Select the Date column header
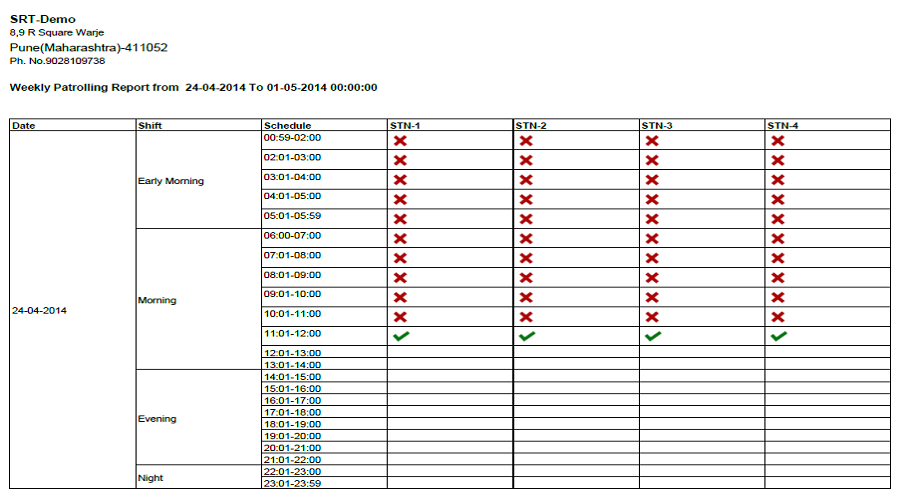The image size is (900, 500). coord(24,126)
